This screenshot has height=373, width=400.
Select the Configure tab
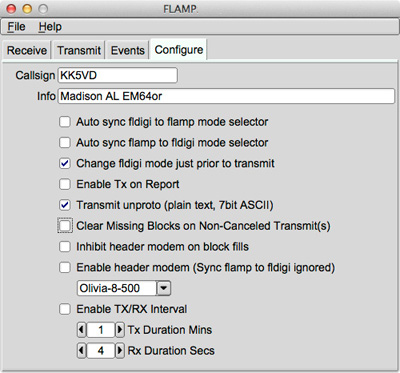point(179,50)
